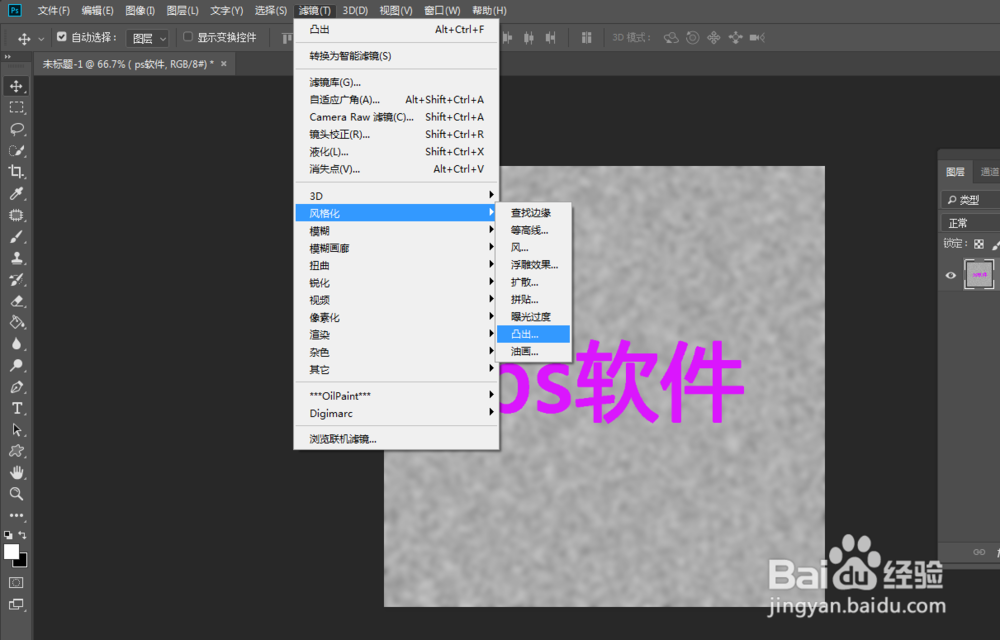
Task: Change the screen mode
Action: pyautogui.click(x=16, y=604)
